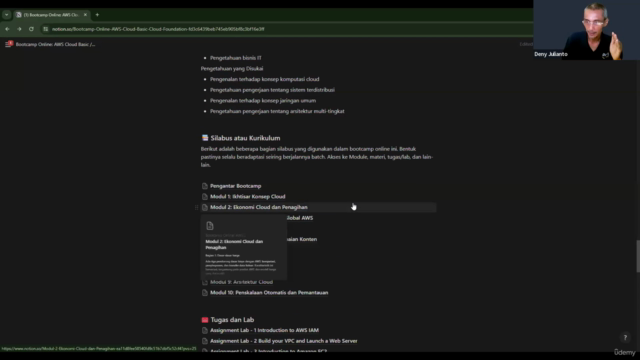Click page icon of Modul 10
640x360 pixels.
coord(205,293)
